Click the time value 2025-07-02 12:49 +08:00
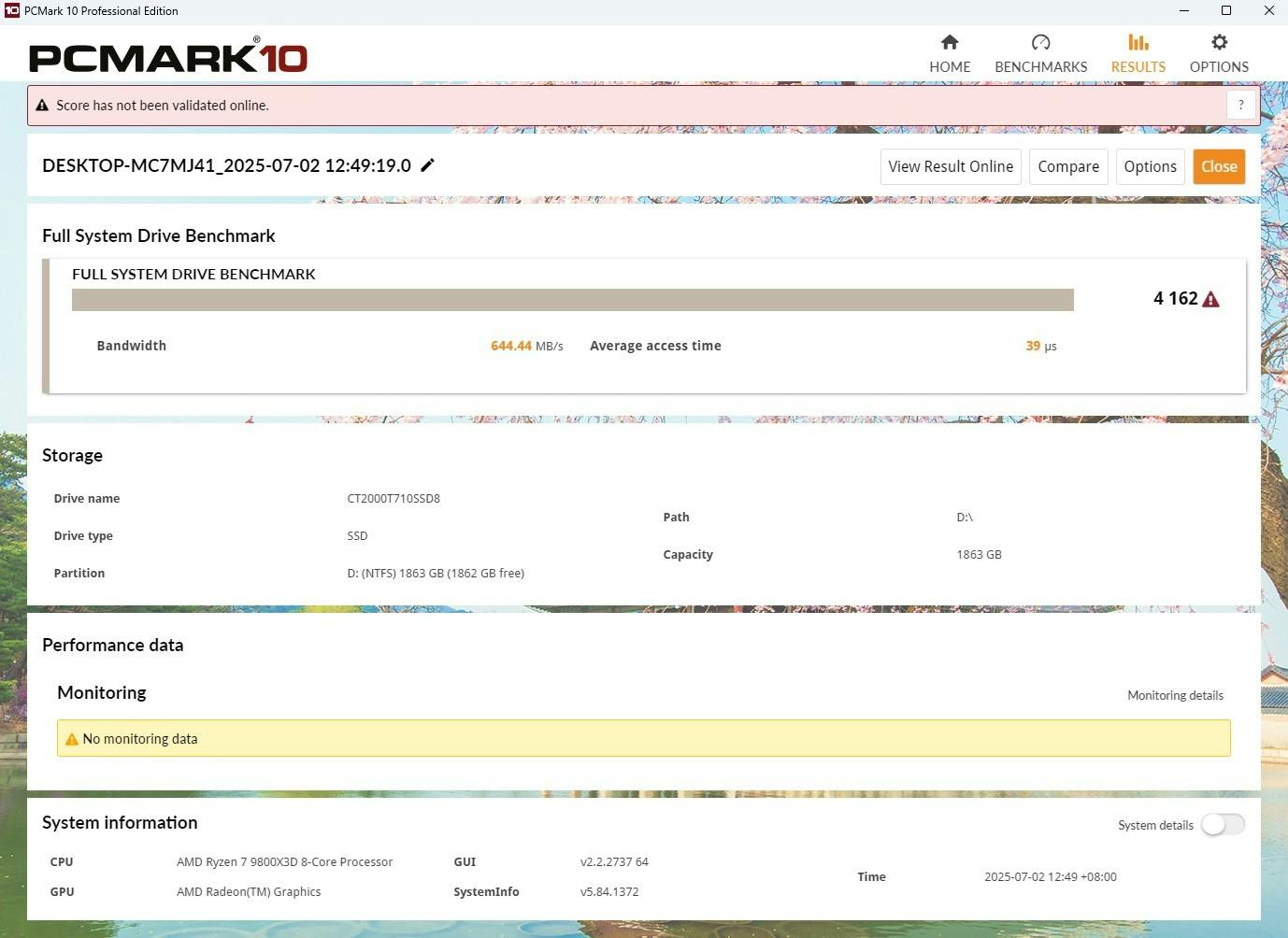 [x=1051, y=877]
